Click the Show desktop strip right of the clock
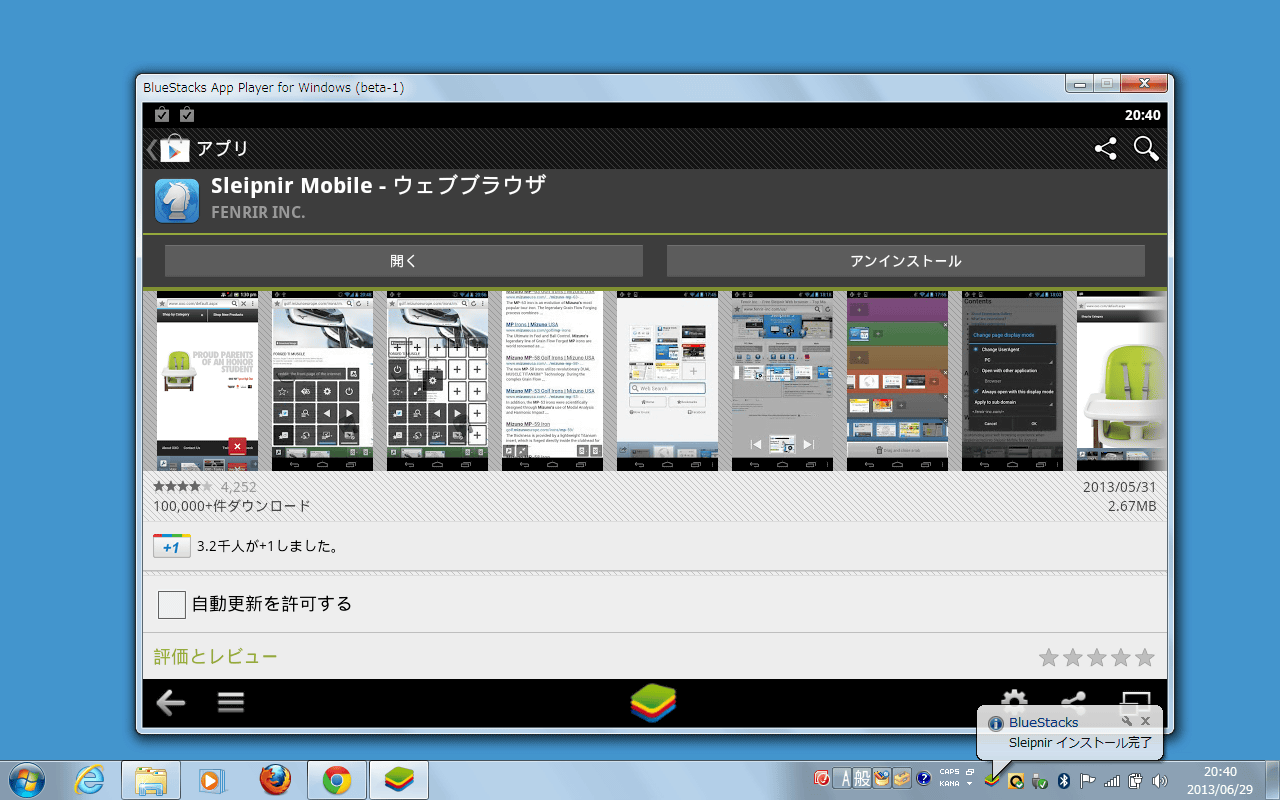The width and height of the screenshot is (1280, 800). (x=1272, y=779)
